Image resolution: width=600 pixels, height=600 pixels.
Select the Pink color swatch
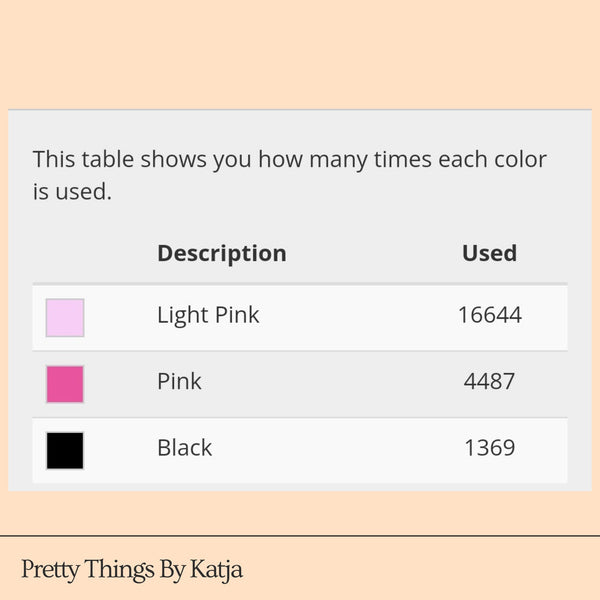click(x=65, y=384)
